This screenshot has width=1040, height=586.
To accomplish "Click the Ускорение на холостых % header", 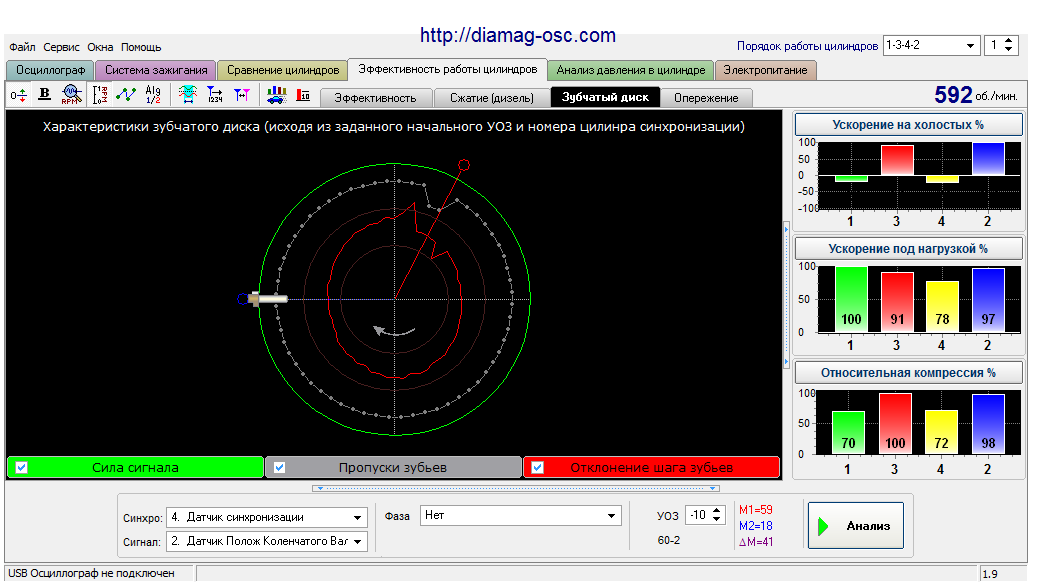I will point(908,125).
